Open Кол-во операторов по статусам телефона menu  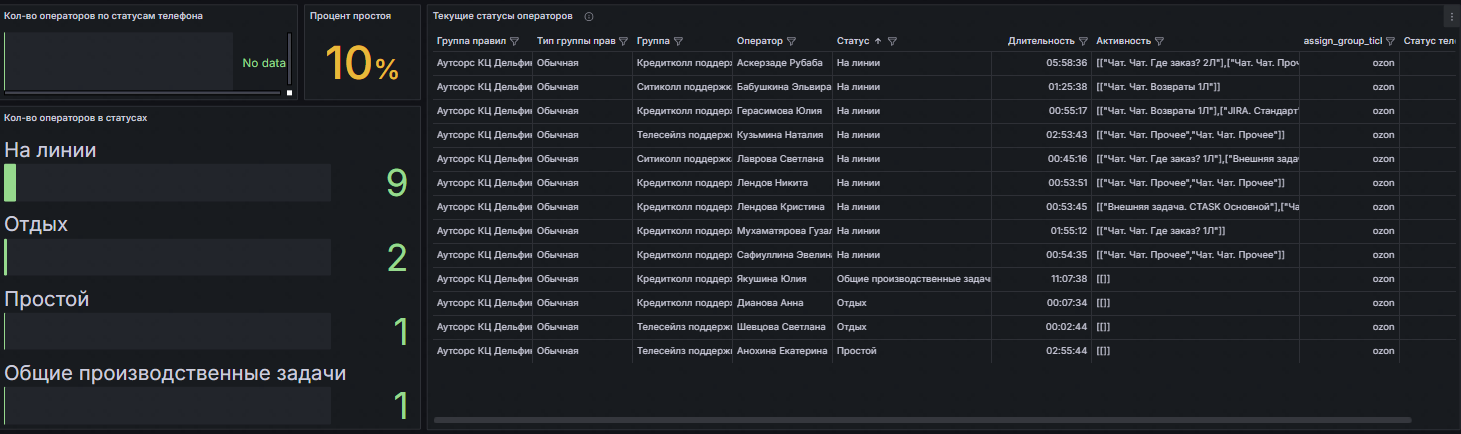[x=103, y=16]
